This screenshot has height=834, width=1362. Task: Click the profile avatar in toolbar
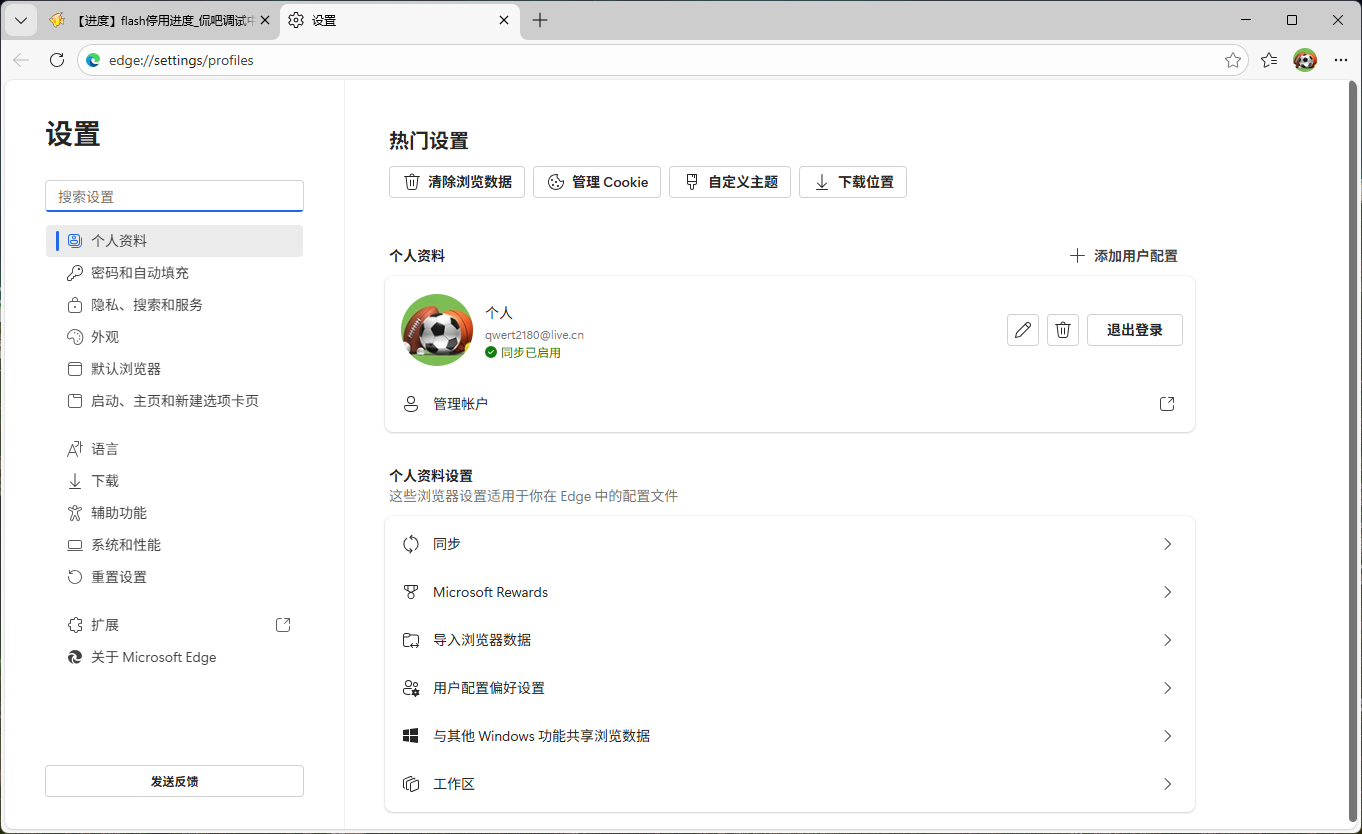pyautogui.click(x=1305, y=60)
